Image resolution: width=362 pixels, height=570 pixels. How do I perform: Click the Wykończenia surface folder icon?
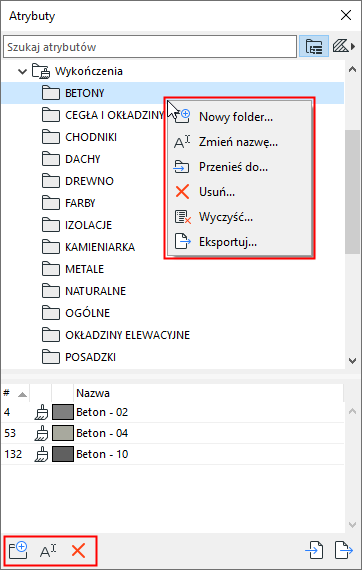point(41,71)
